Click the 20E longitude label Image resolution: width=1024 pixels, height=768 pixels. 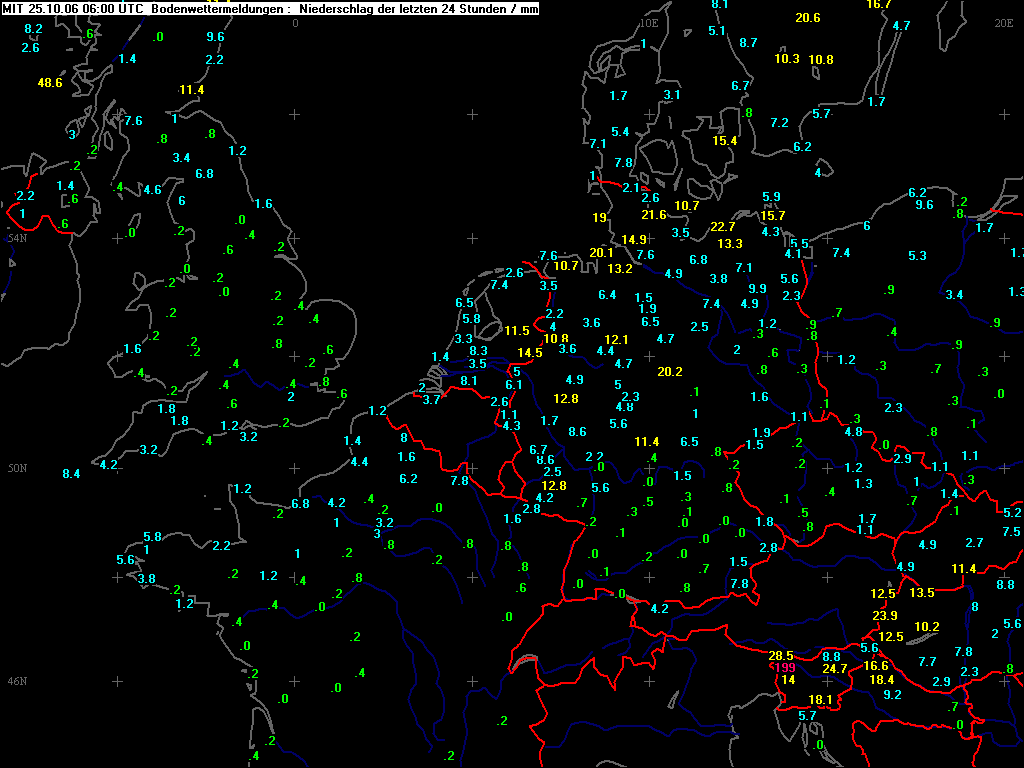coord(1004,24)
